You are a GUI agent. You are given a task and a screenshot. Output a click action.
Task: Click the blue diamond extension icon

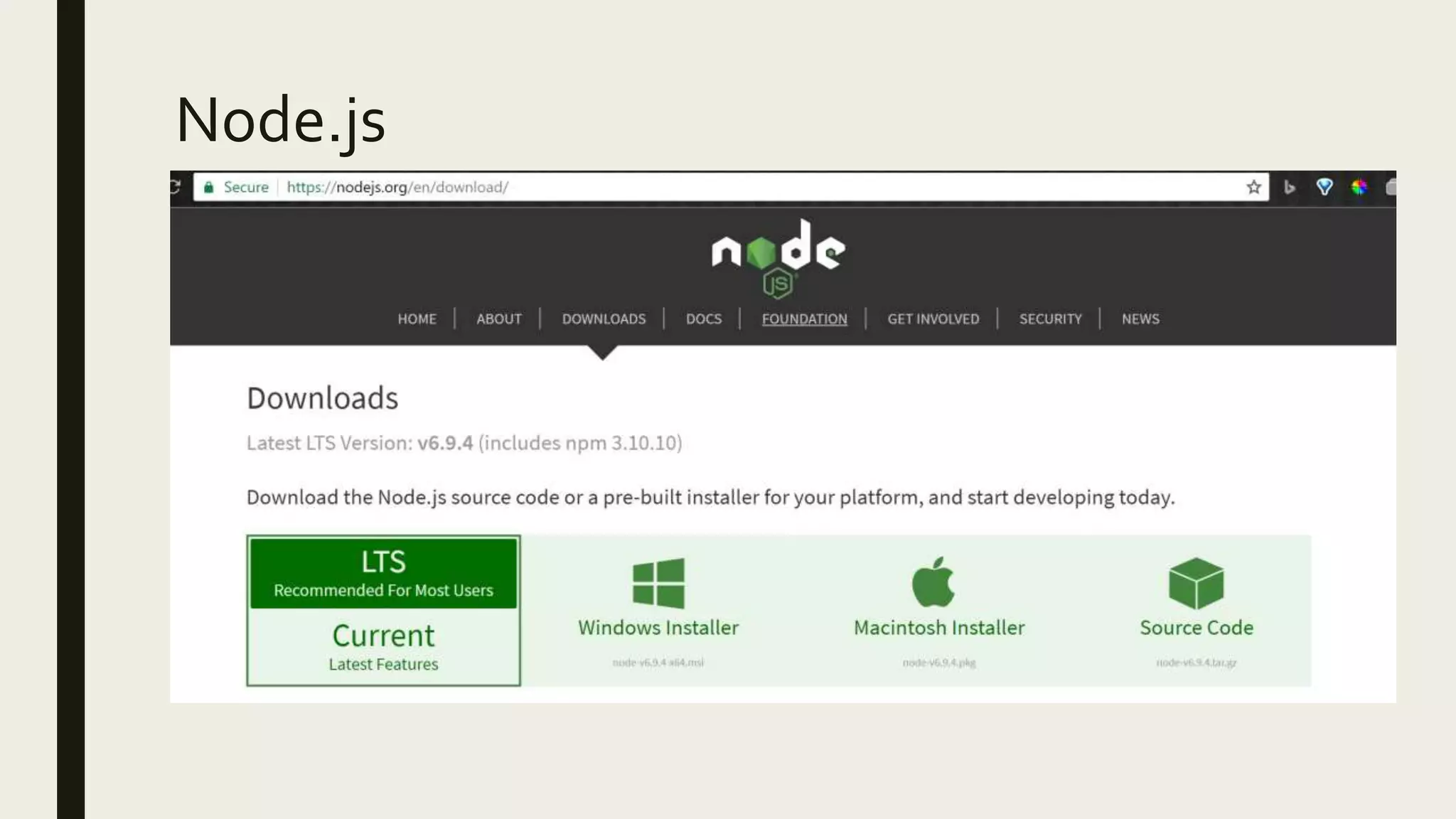1324,187
